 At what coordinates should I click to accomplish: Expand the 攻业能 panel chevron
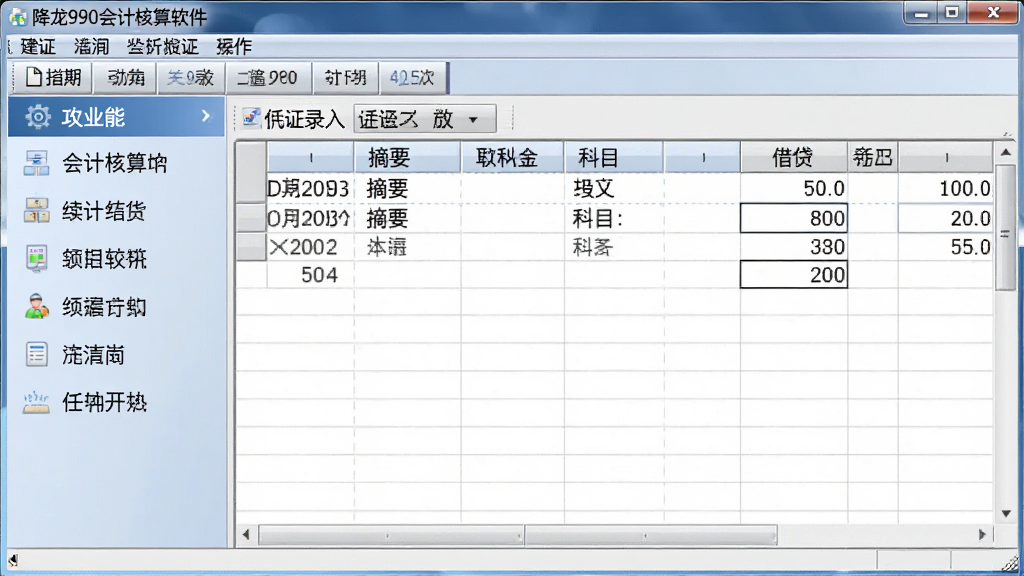(x=206, y=116)
